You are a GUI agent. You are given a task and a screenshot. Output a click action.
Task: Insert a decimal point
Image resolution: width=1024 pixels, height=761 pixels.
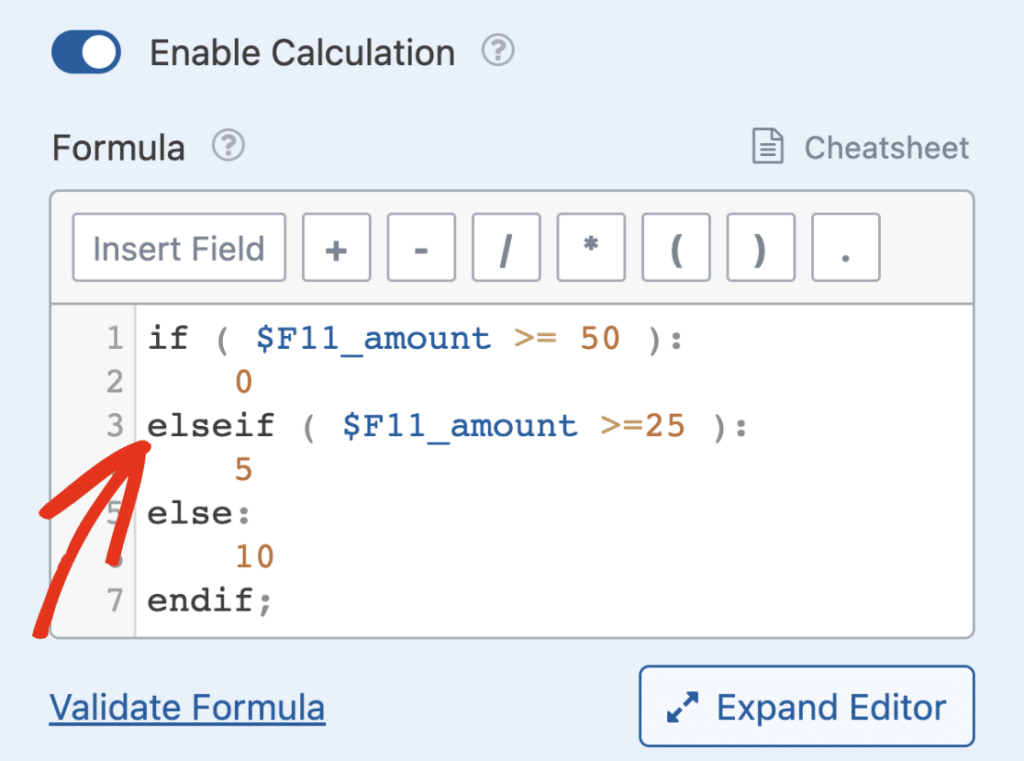[x=846, y=247]
